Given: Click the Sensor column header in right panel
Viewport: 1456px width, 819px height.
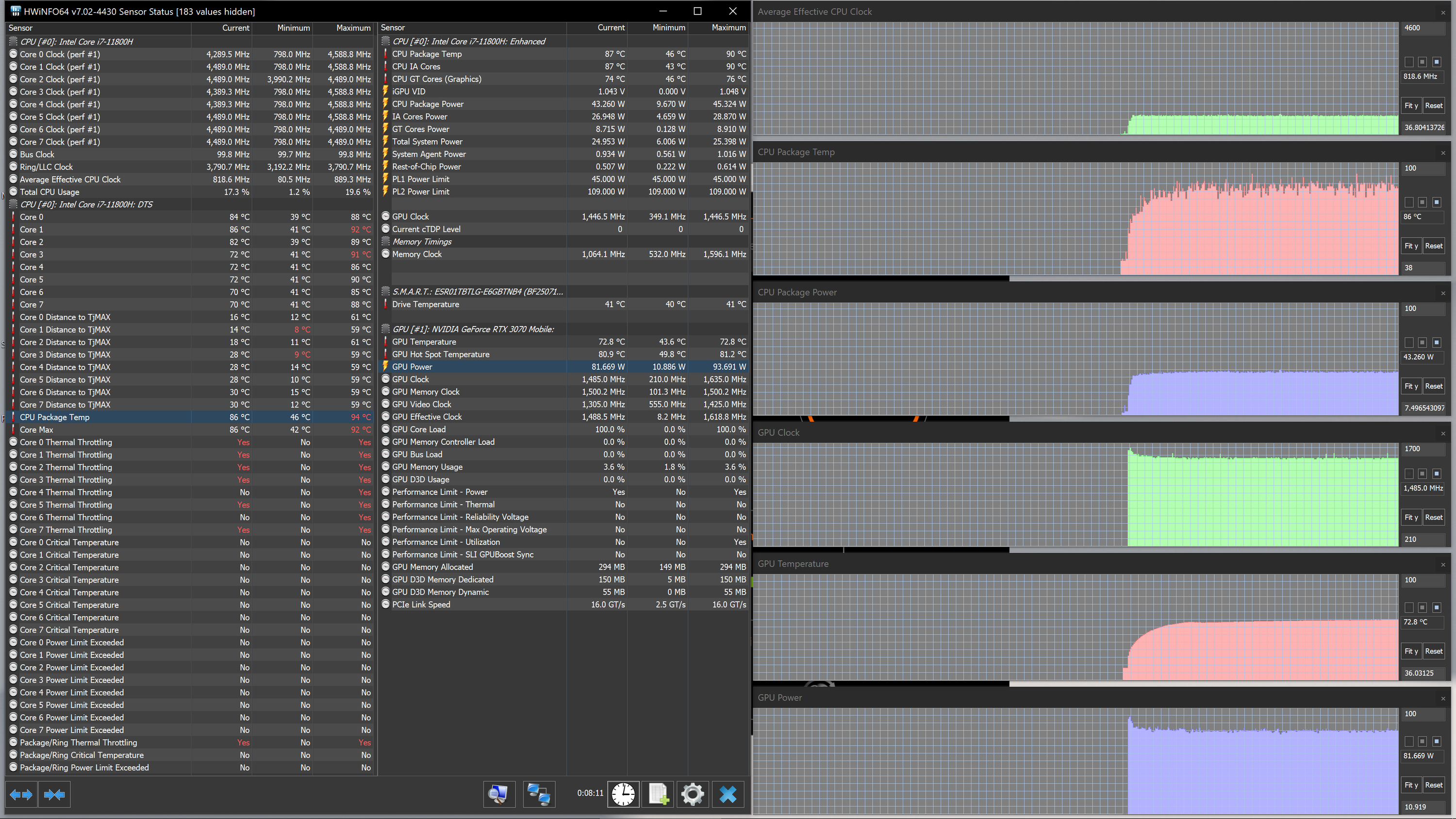Looking at the screenshot, I should 393,28.
